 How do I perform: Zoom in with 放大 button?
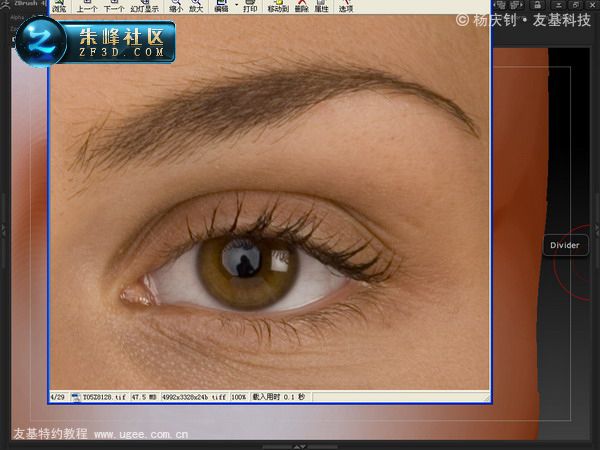coord(196,6)
